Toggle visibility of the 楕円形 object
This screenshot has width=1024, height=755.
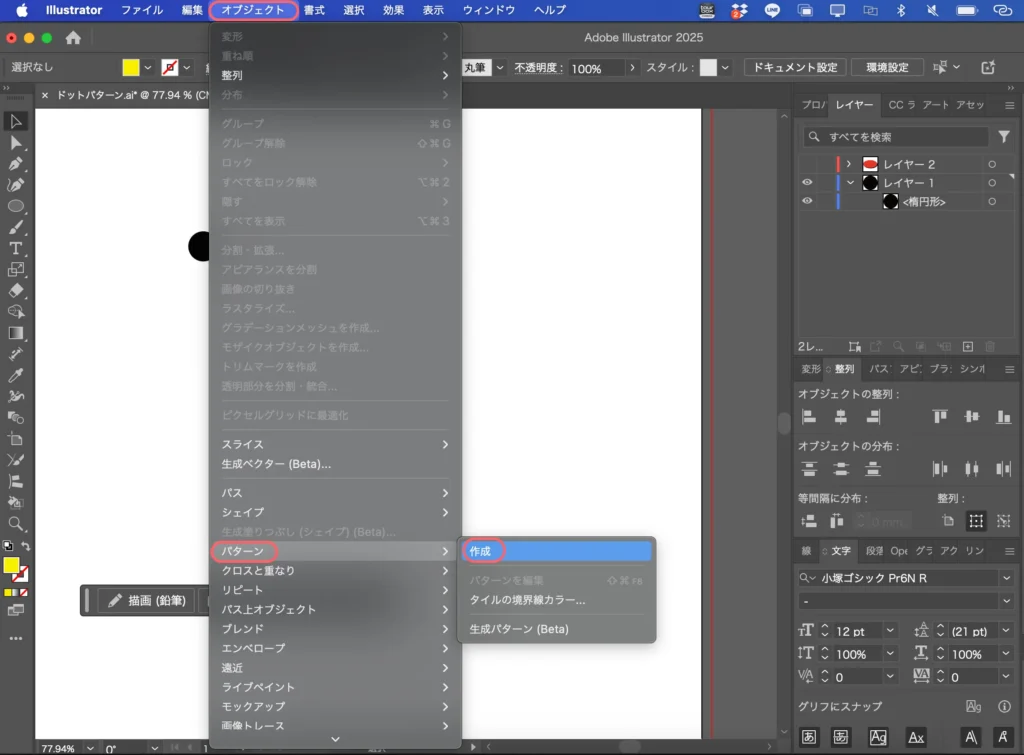pos(807,200)
